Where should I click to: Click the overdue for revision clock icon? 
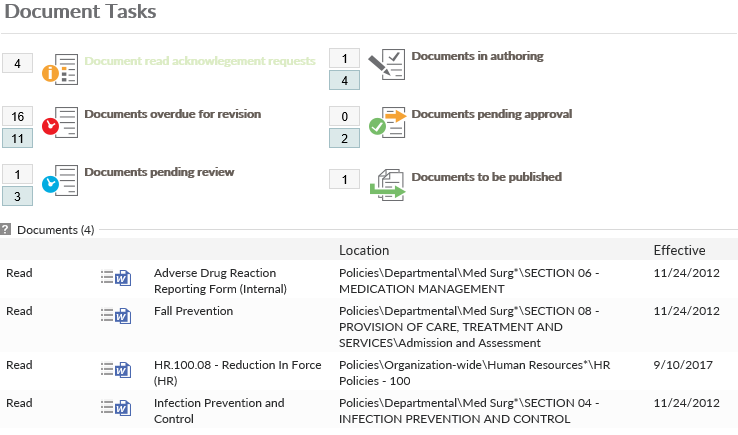pos(63,122)
